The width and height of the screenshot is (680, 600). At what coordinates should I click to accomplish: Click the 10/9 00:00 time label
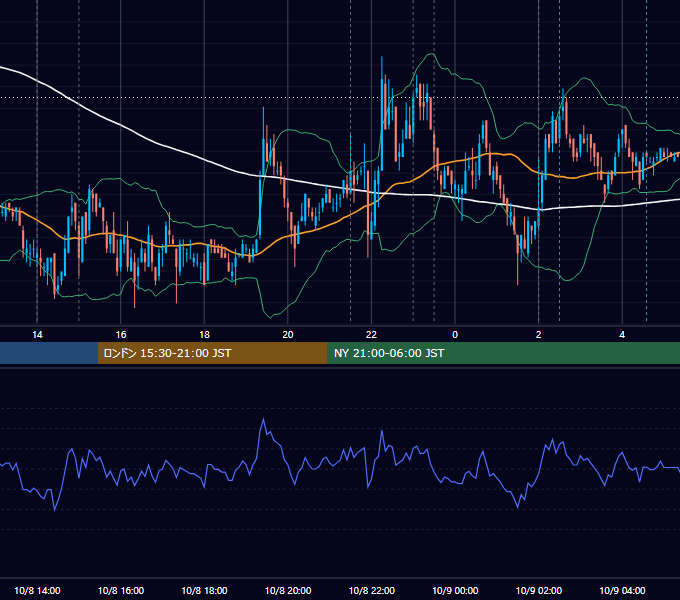455,590
